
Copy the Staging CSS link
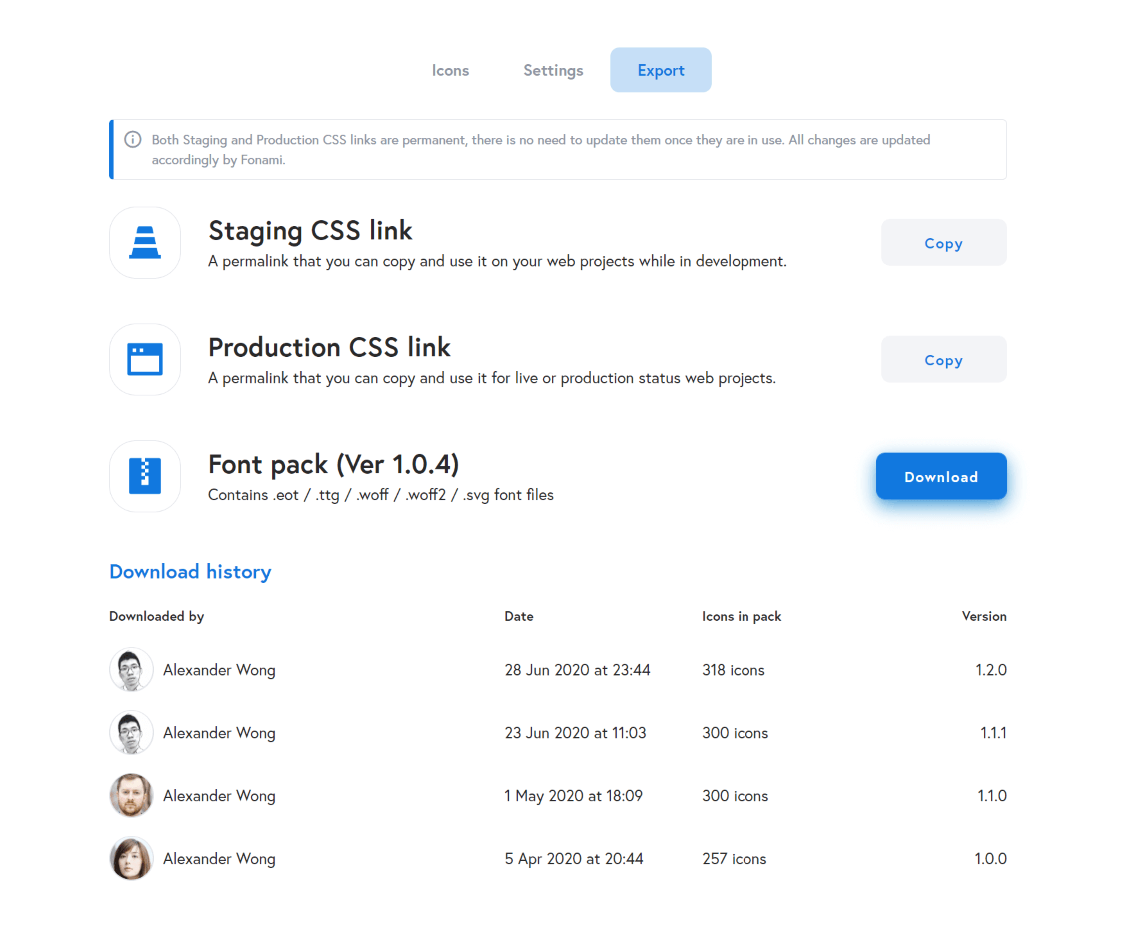pyautogui.click(x=943, y=243)
